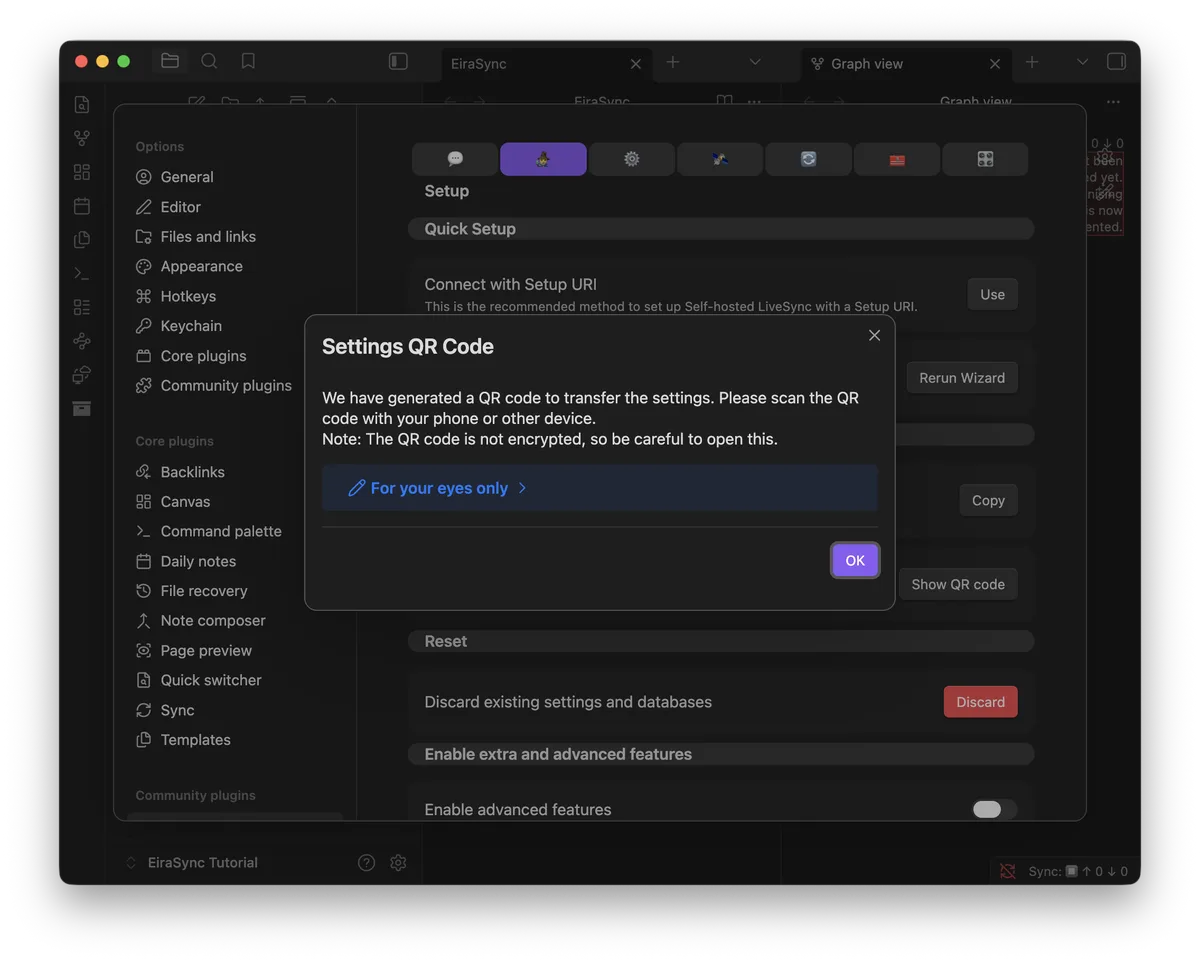
Task: Open the search magnifier icon in top bar
Action: click(x=209, y=61)
